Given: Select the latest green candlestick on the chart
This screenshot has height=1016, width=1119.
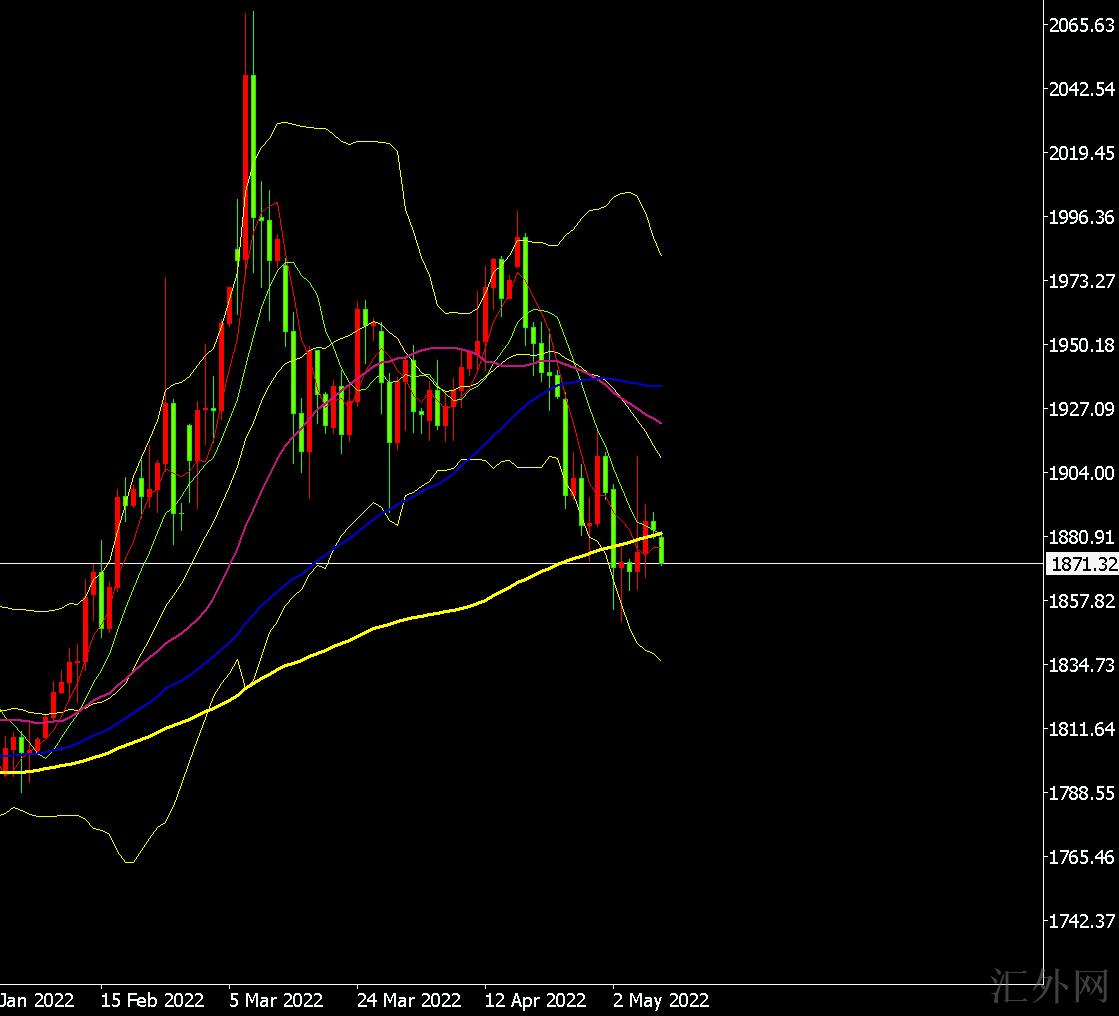Looking at the screenshot, I should [x=661, y=549].
